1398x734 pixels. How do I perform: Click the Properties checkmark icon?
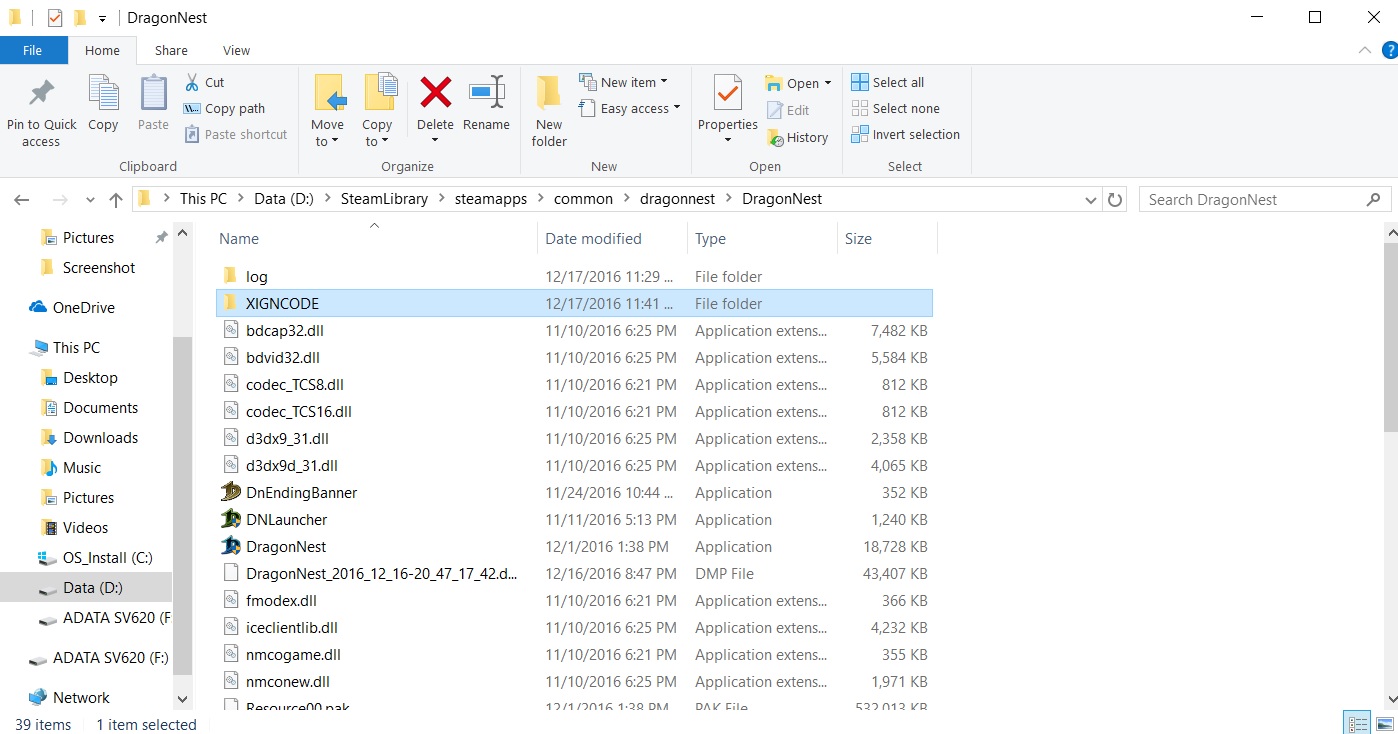tap(728, 93)
